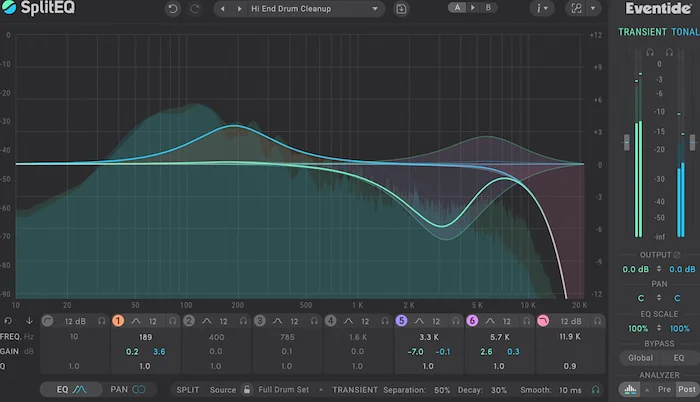Switch to the EQ view tab

71,389
